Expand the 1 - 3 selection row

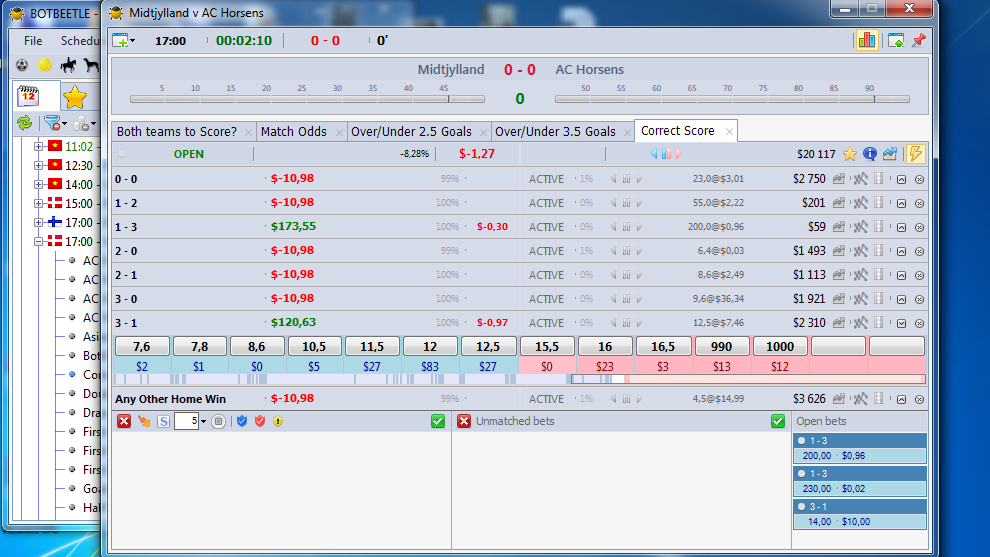tap(901, 227)
